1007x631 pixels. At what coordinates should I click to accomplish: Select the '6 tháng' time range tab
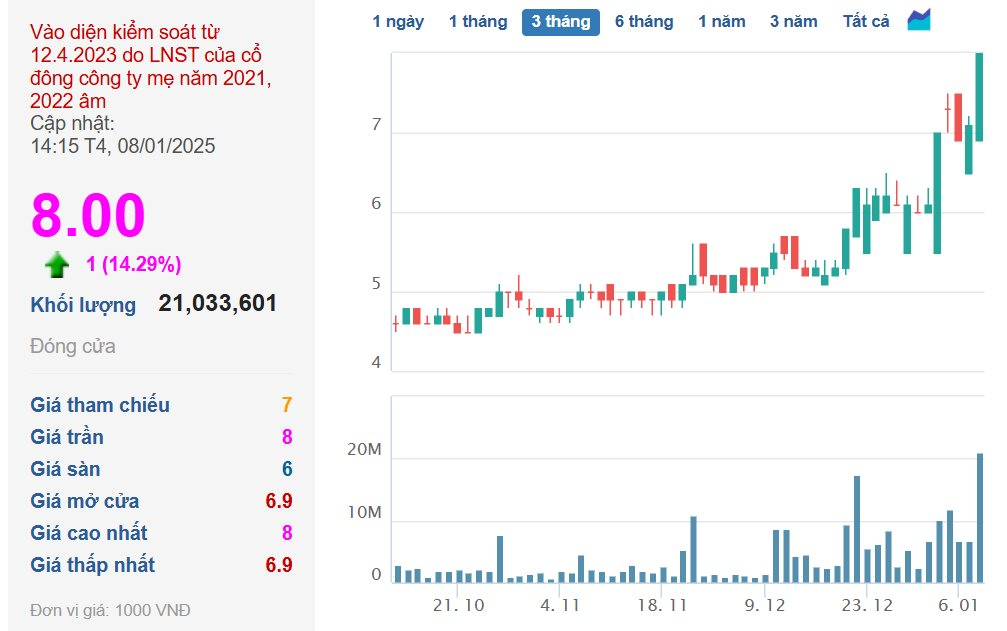[x=644, y=22]
